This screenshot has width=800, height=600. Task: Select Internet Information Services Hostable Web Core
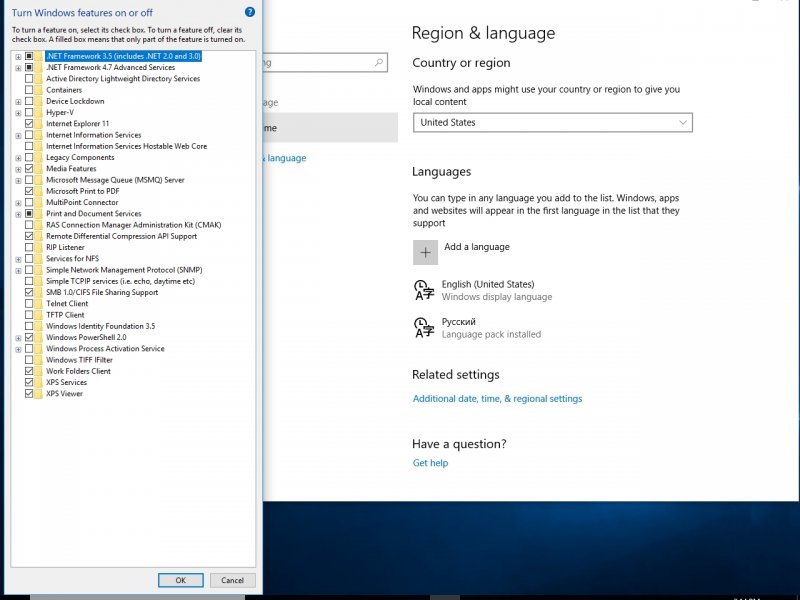(x=127, y=146)
